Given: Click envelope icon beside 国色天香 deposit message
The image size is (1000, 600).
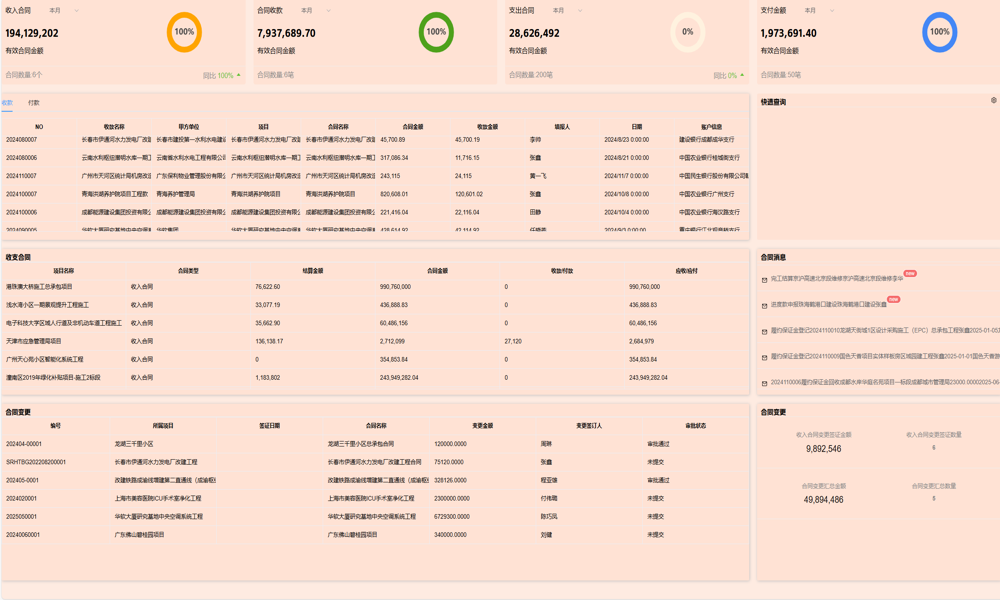Looking at the screenshot, I should (765, 358).
